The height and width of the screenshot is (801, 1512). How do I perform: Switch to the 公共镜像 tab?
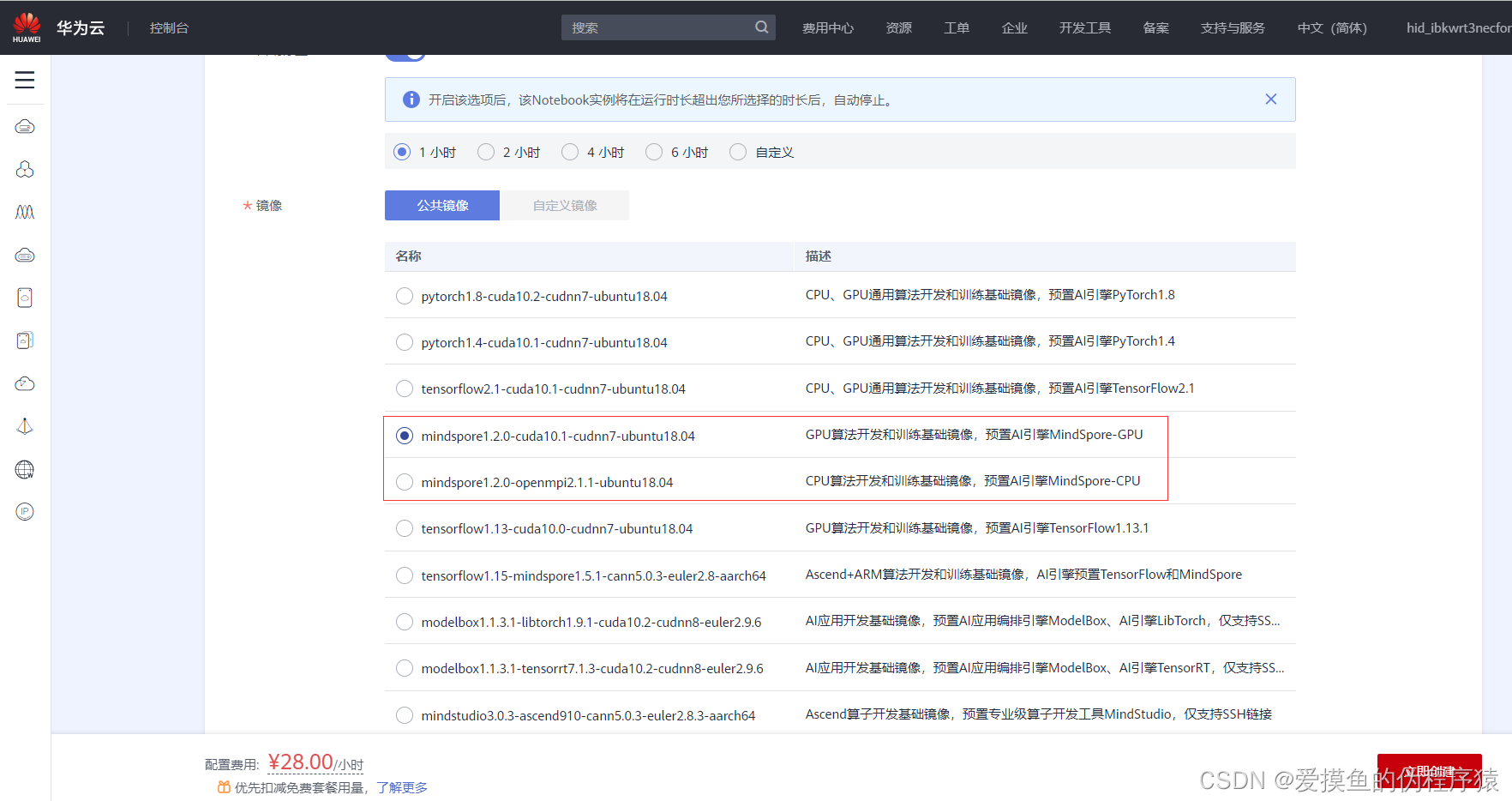click(442, 205)
